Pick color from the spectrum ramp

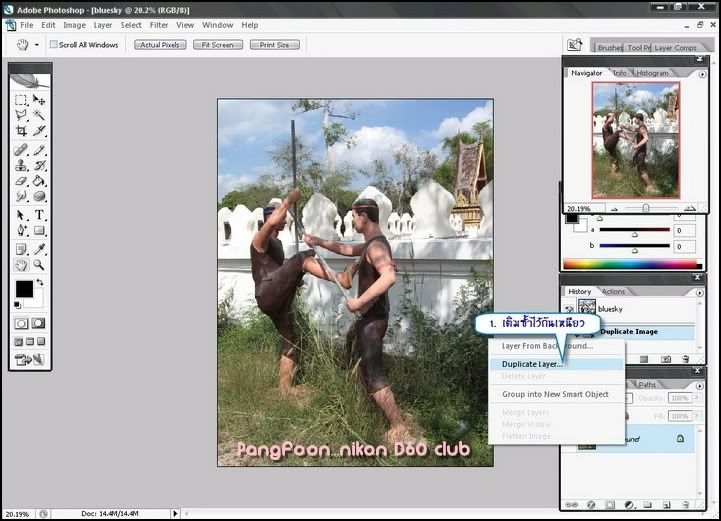click(632, 264)
